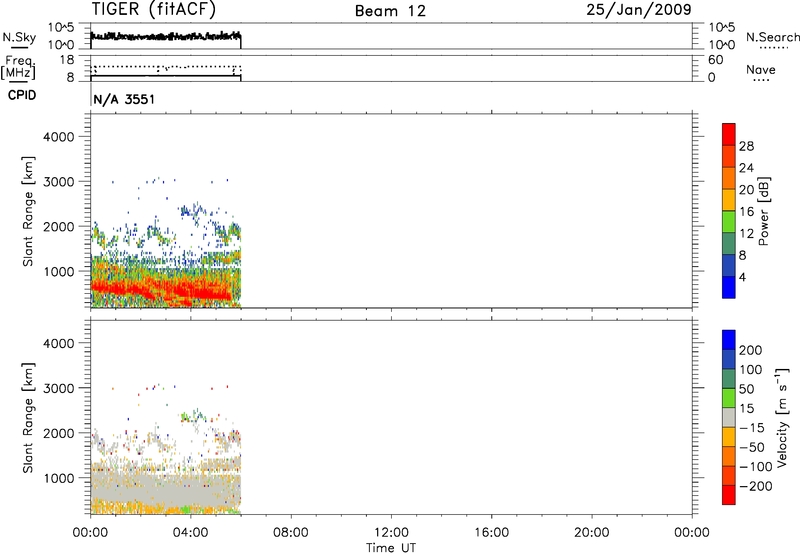800x554 pixels.
Task: Click the "100" value on velocity colorbar
Action: [x=750, y=370]
